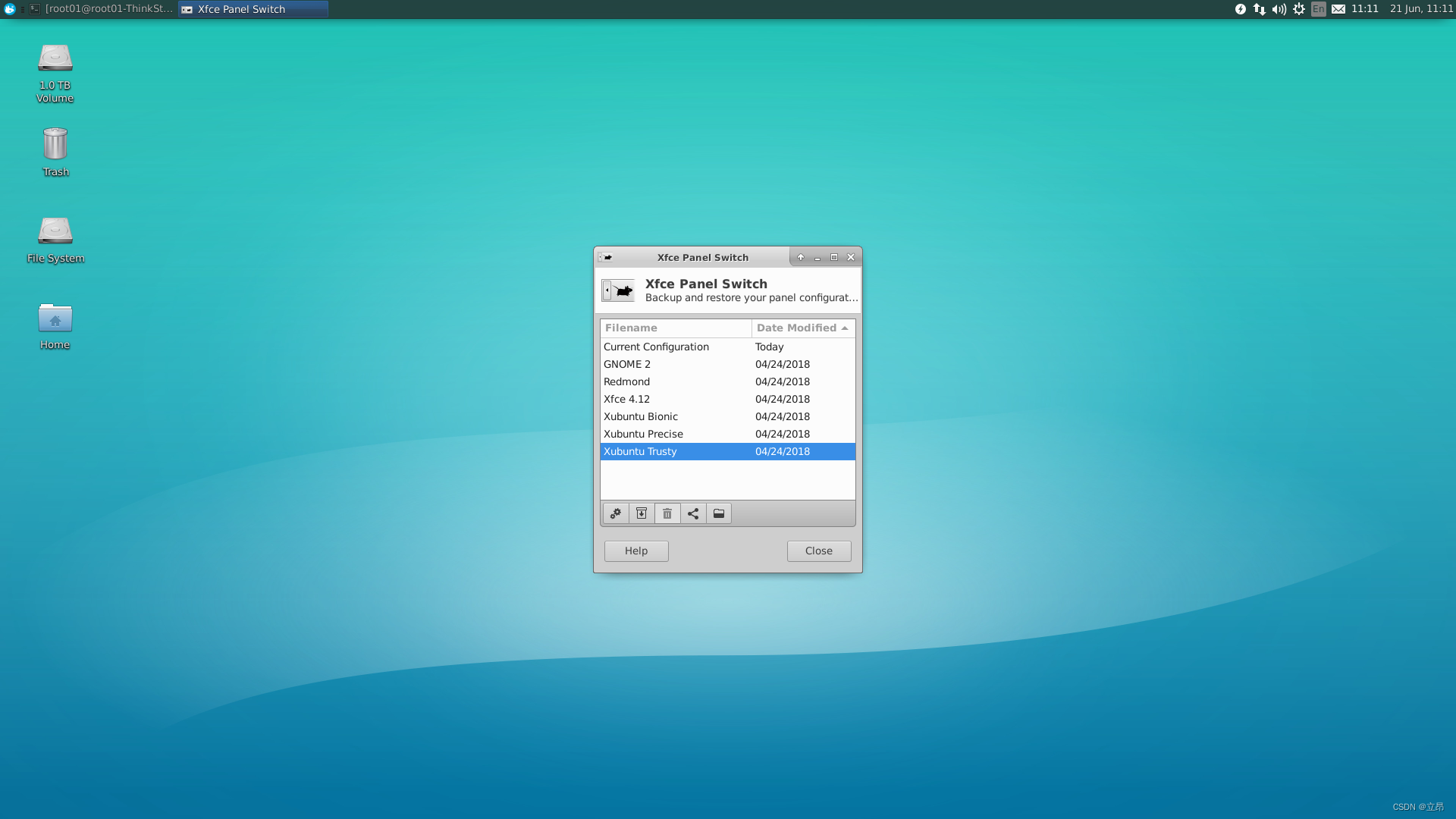
Task: Open the mail envelope tray icon
Action: click(1338, 9)
